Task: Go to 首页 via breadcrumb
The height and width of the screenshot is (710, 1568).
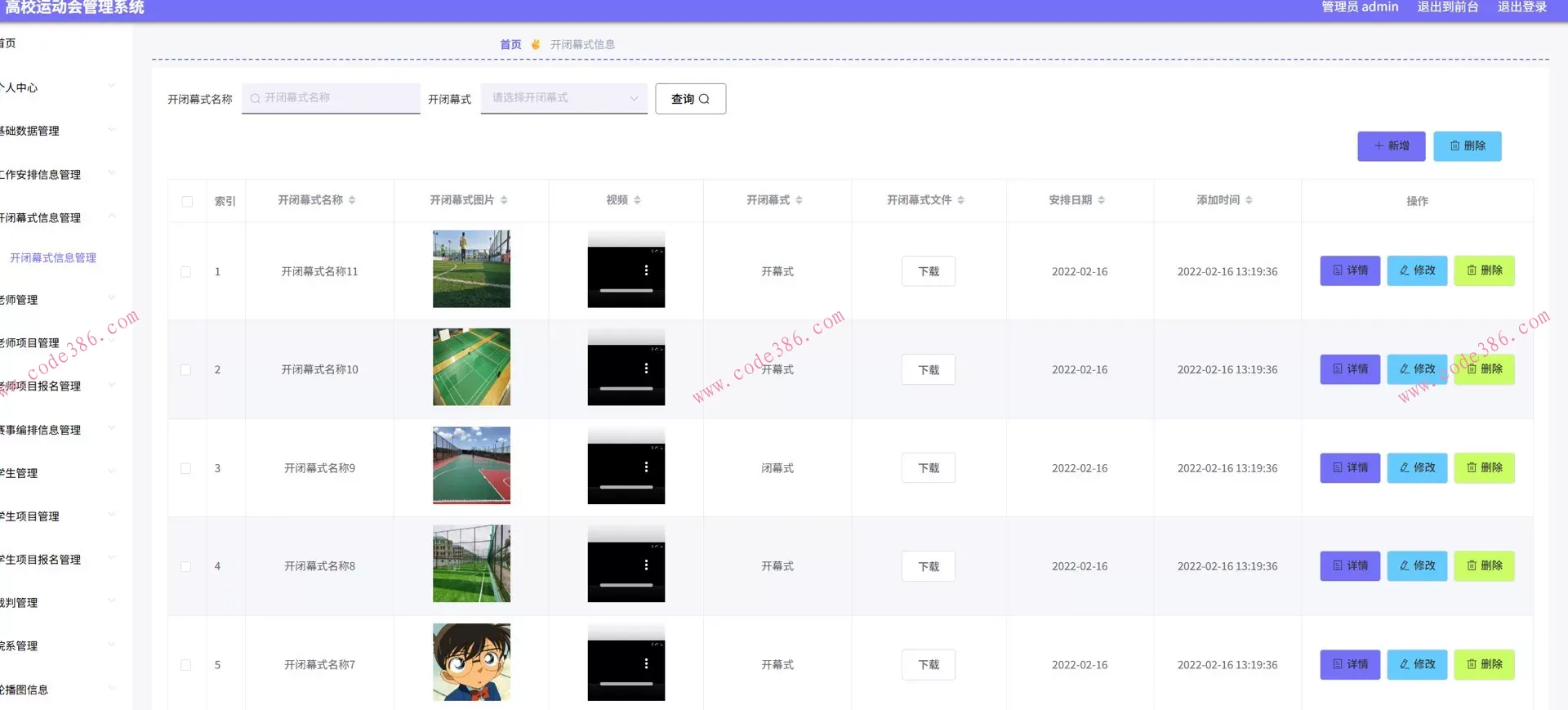Action: pyautogui.click(x=510, y=44)
